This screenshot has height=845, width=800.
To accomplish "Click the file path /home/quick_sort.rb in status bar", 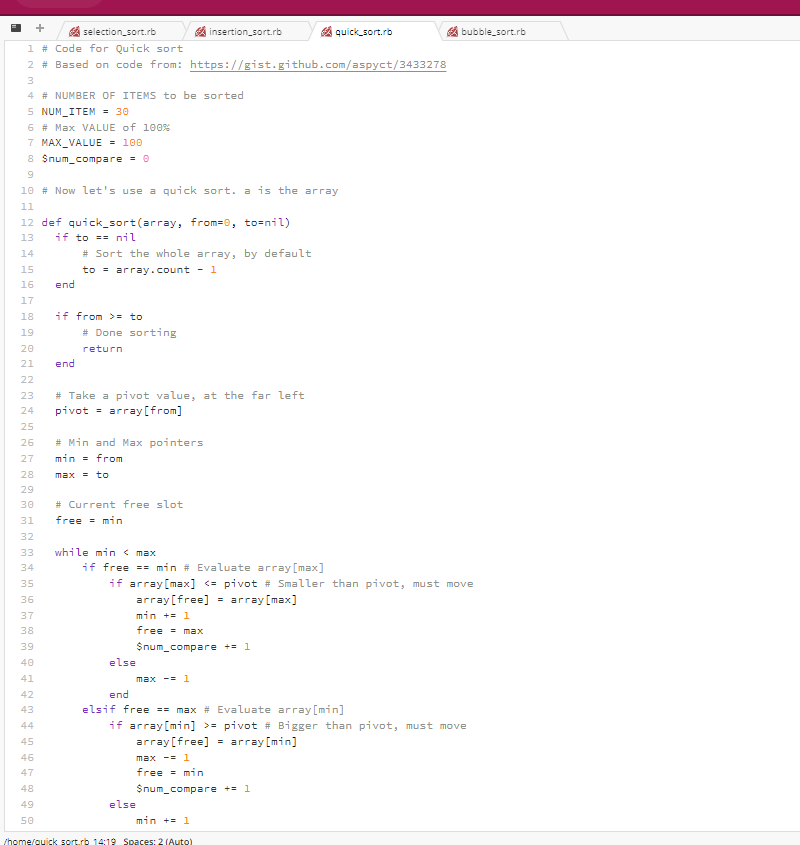I will [x=47, y=841].
